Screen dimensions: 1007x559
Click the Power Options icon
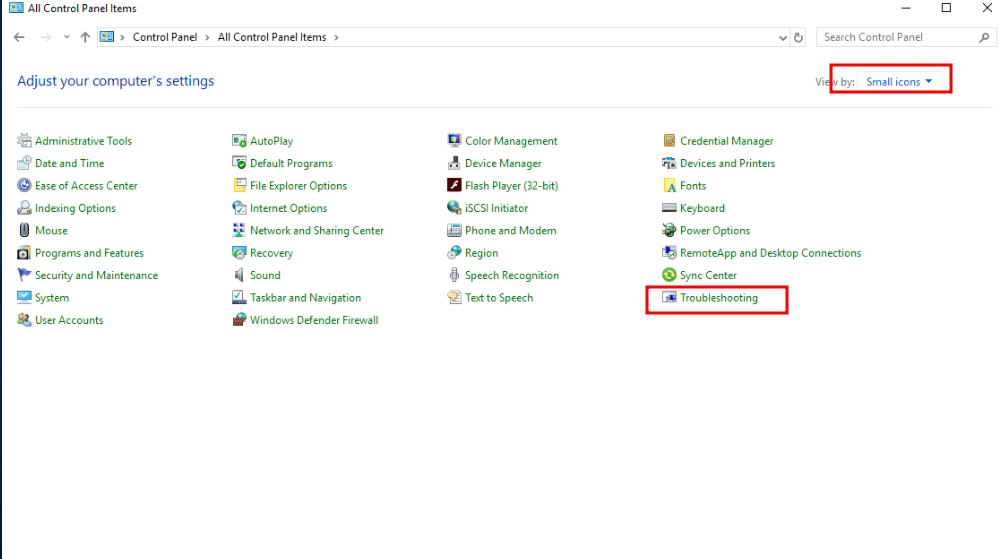pyautogui.click(x=670, y=231)
